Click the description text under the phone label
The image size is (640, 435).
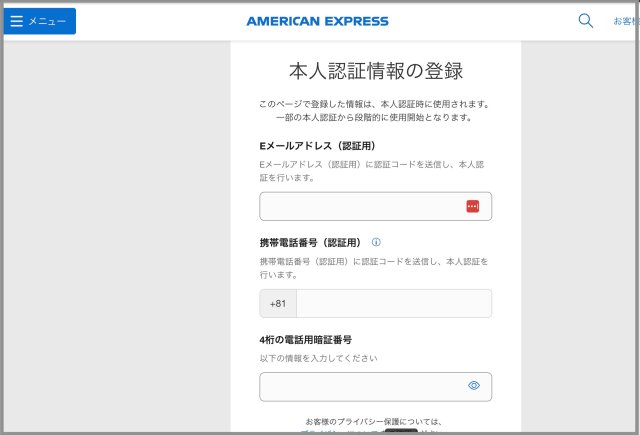372,267
